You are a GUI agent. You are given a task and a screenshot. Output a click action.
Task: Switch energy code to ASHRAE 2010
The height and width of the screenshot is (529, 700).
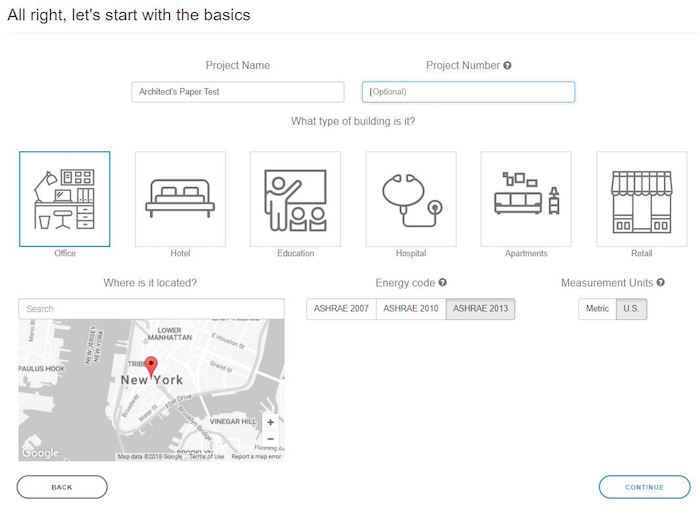[411, 308]
